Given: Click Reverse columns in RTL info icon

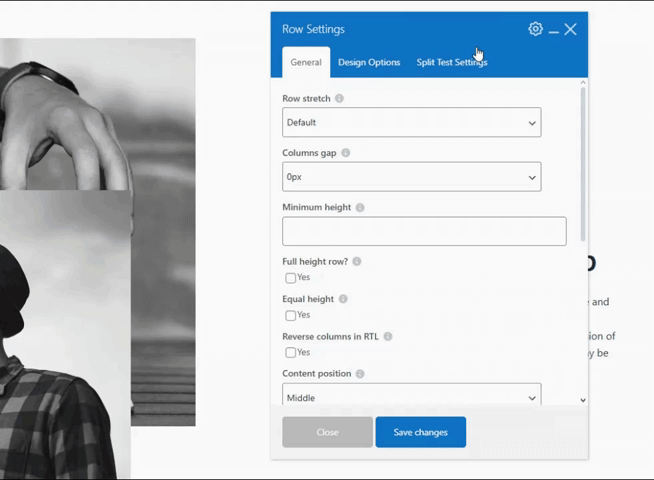Looking at the screenshot, I should [x=388, y=337].
